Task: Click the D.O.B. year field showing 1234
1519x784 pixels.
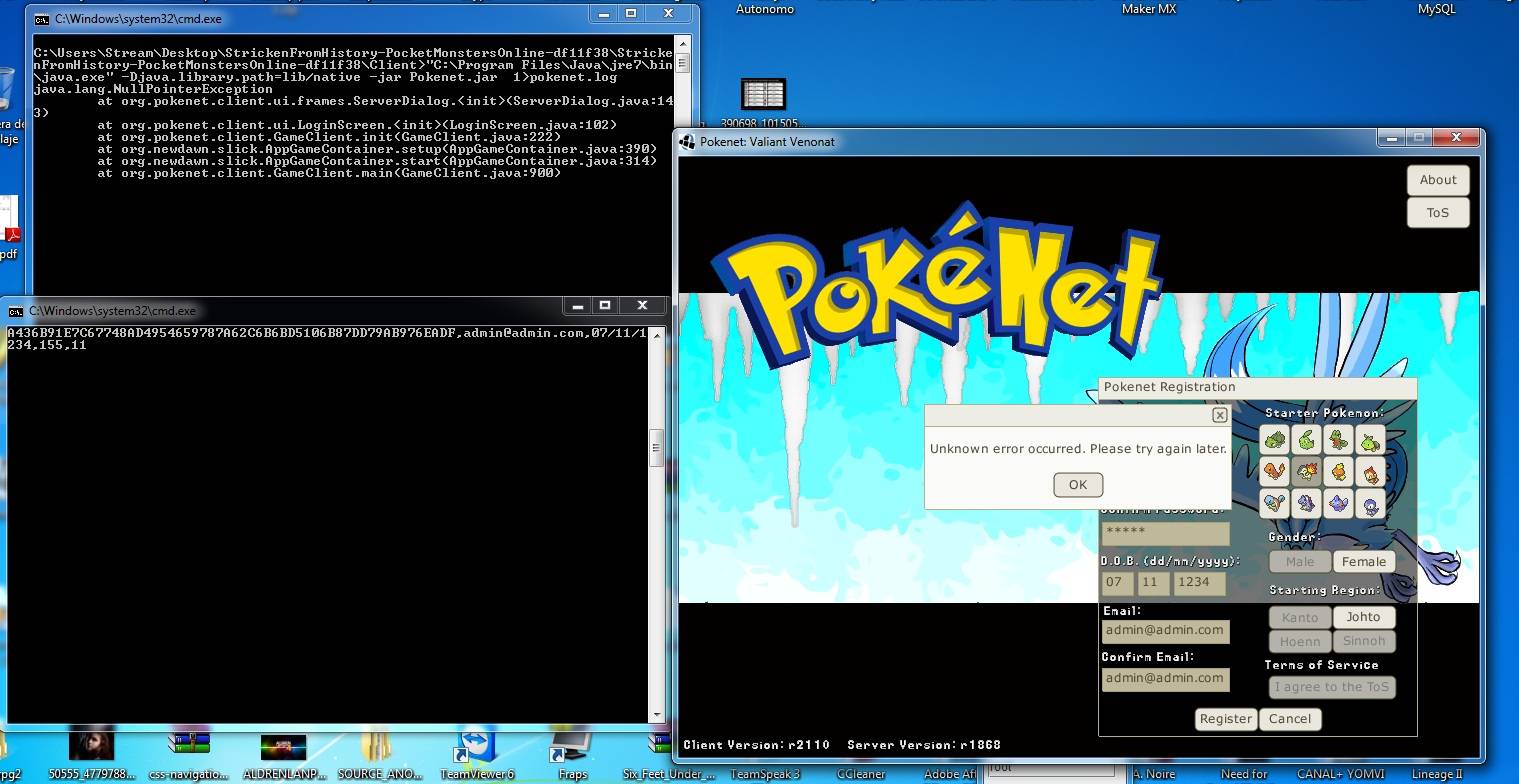Action: (1199, 582)
